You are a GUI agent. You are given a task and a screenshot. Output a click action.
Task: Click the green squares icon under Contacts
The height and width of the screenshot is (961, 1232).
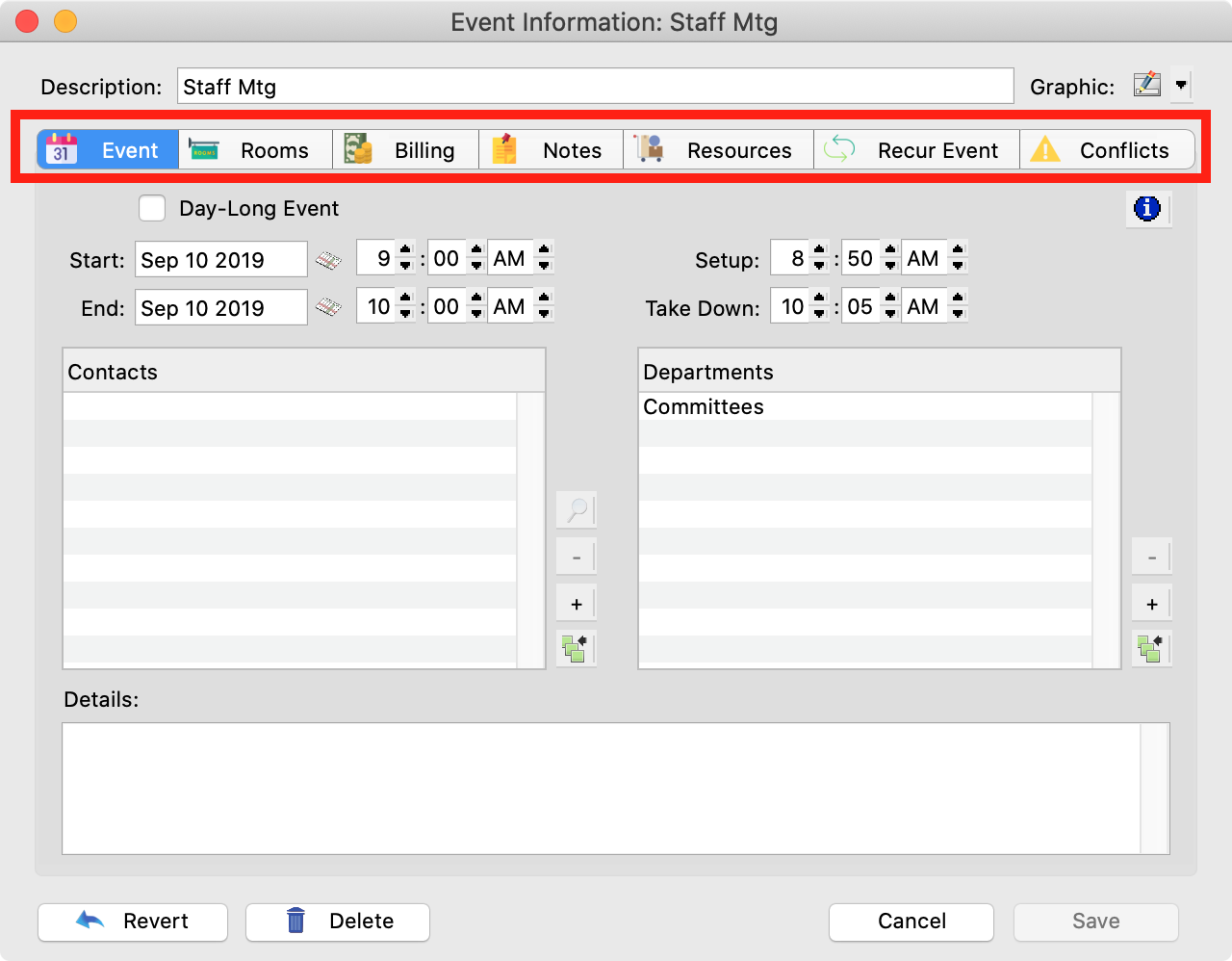(577, 649)
